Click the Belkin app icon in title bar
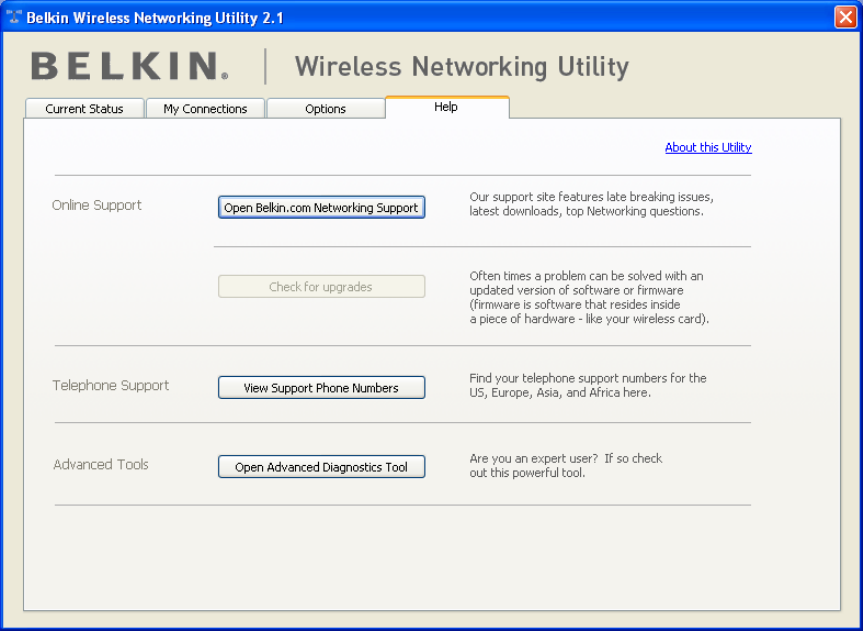 pyautogui.click(x=13, y=17)
